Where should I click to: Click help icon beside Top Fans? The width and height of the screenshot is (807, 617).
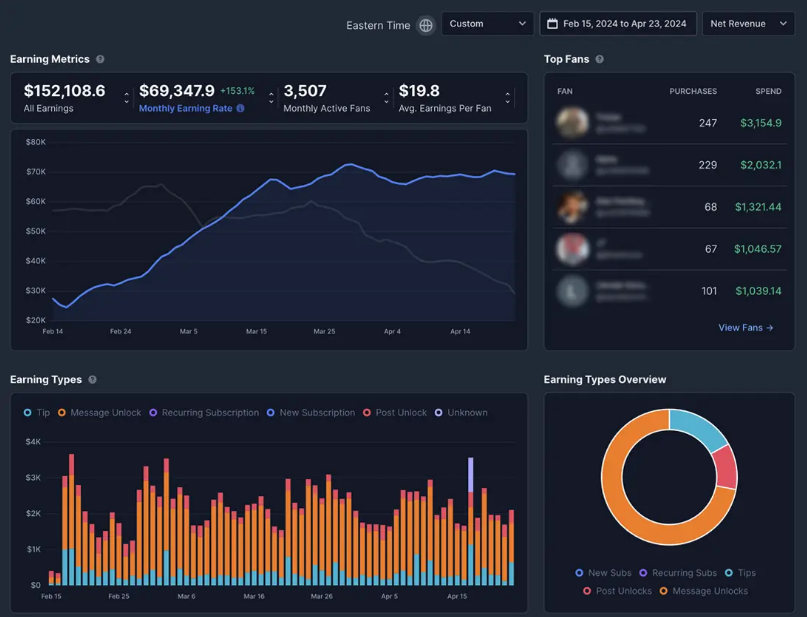tap(600, 60)
